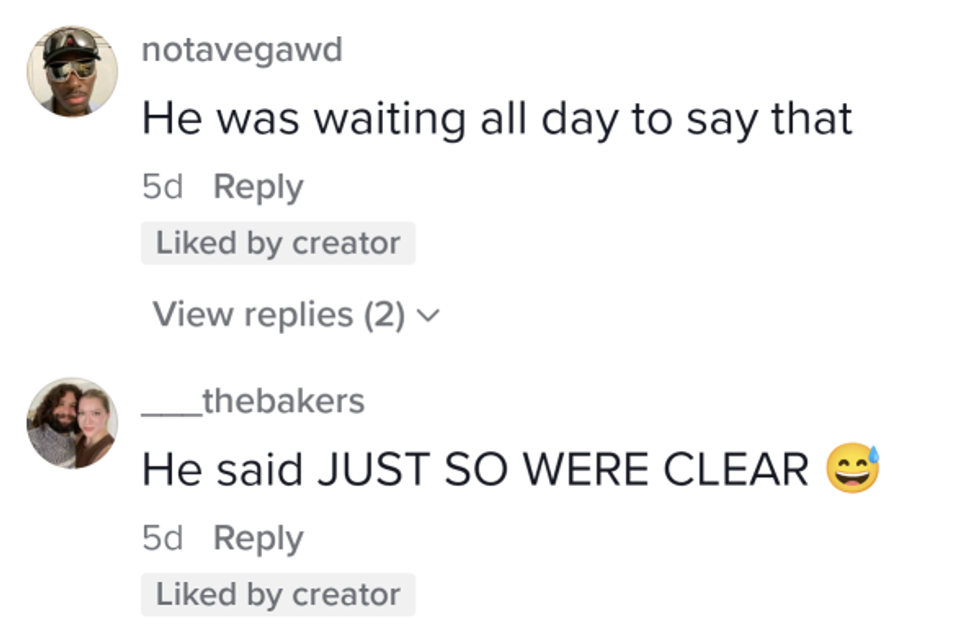The height and width of the screenshot is (637, 980).
Task: Click the capitalized words 'JUST SO WERE CLEAR'
Action: (x=562, y=470)
